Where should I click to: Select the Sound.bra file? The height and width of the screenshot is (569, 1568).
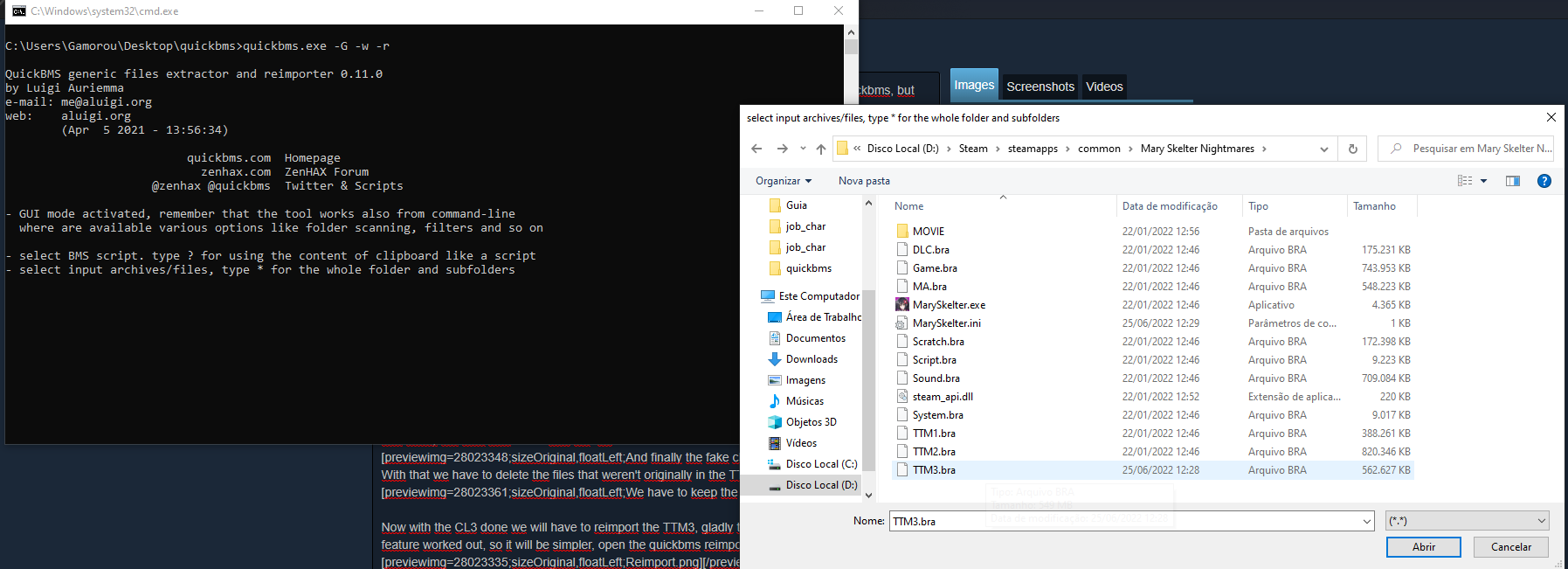[1153, 378]
